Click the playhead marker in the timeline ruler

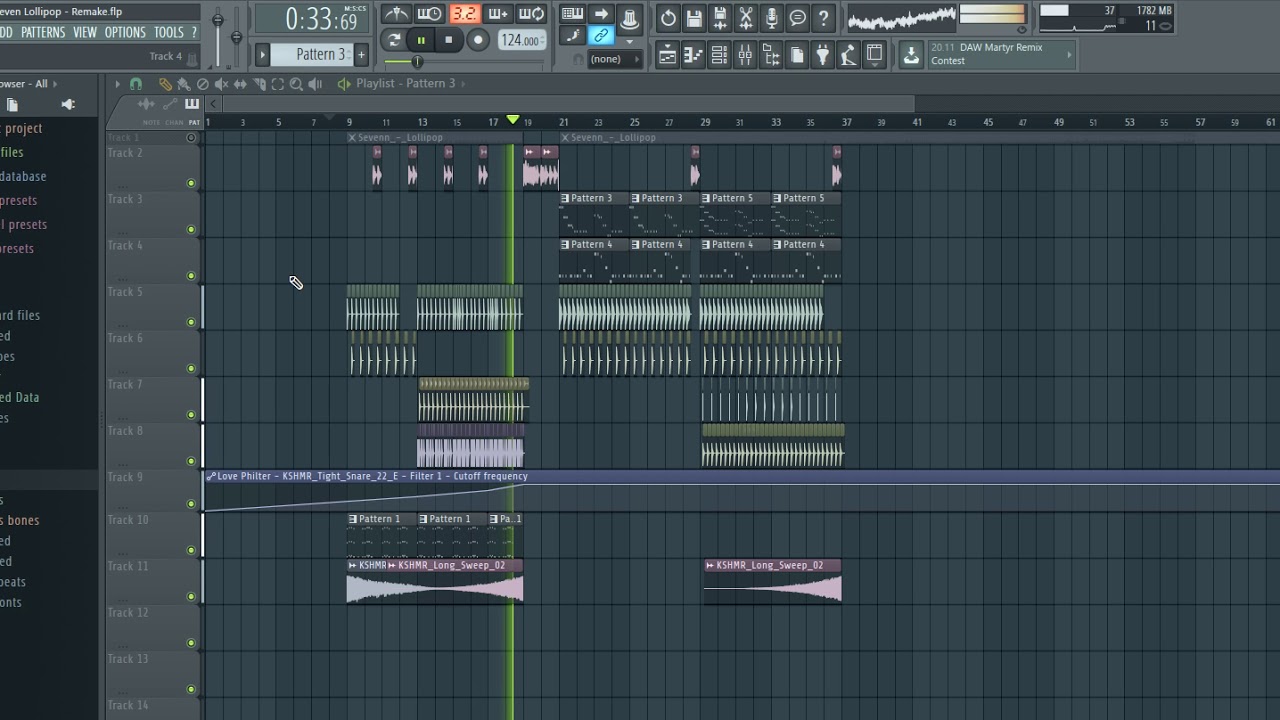click(513, 120)
